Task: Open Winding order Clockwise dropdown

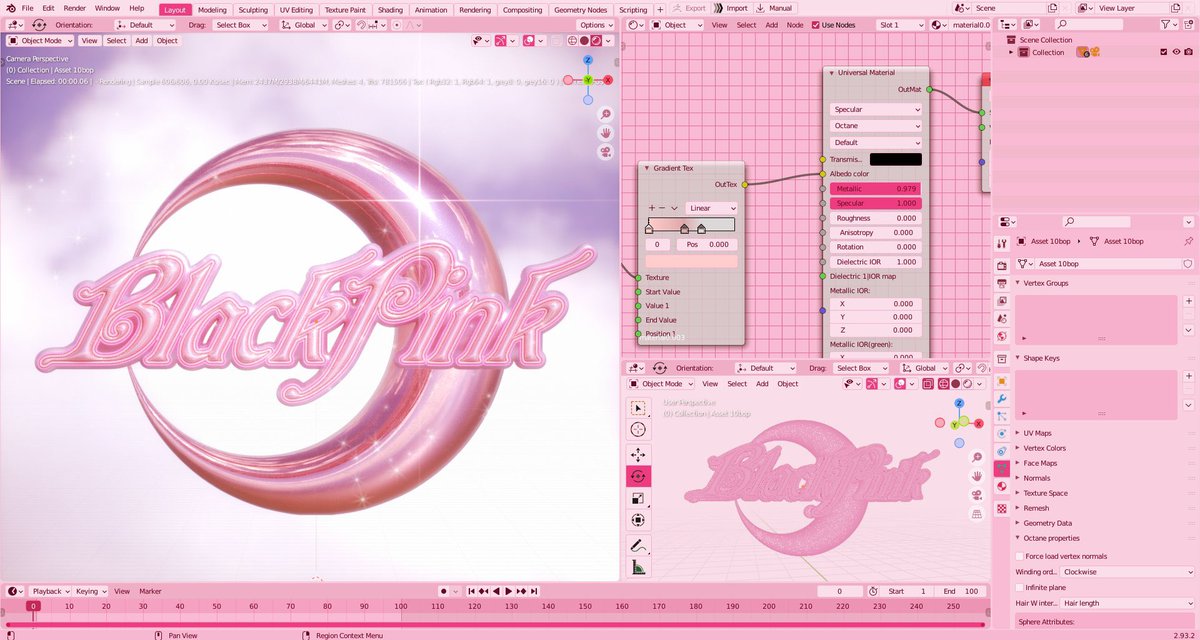Action: tap(1128, 572)
